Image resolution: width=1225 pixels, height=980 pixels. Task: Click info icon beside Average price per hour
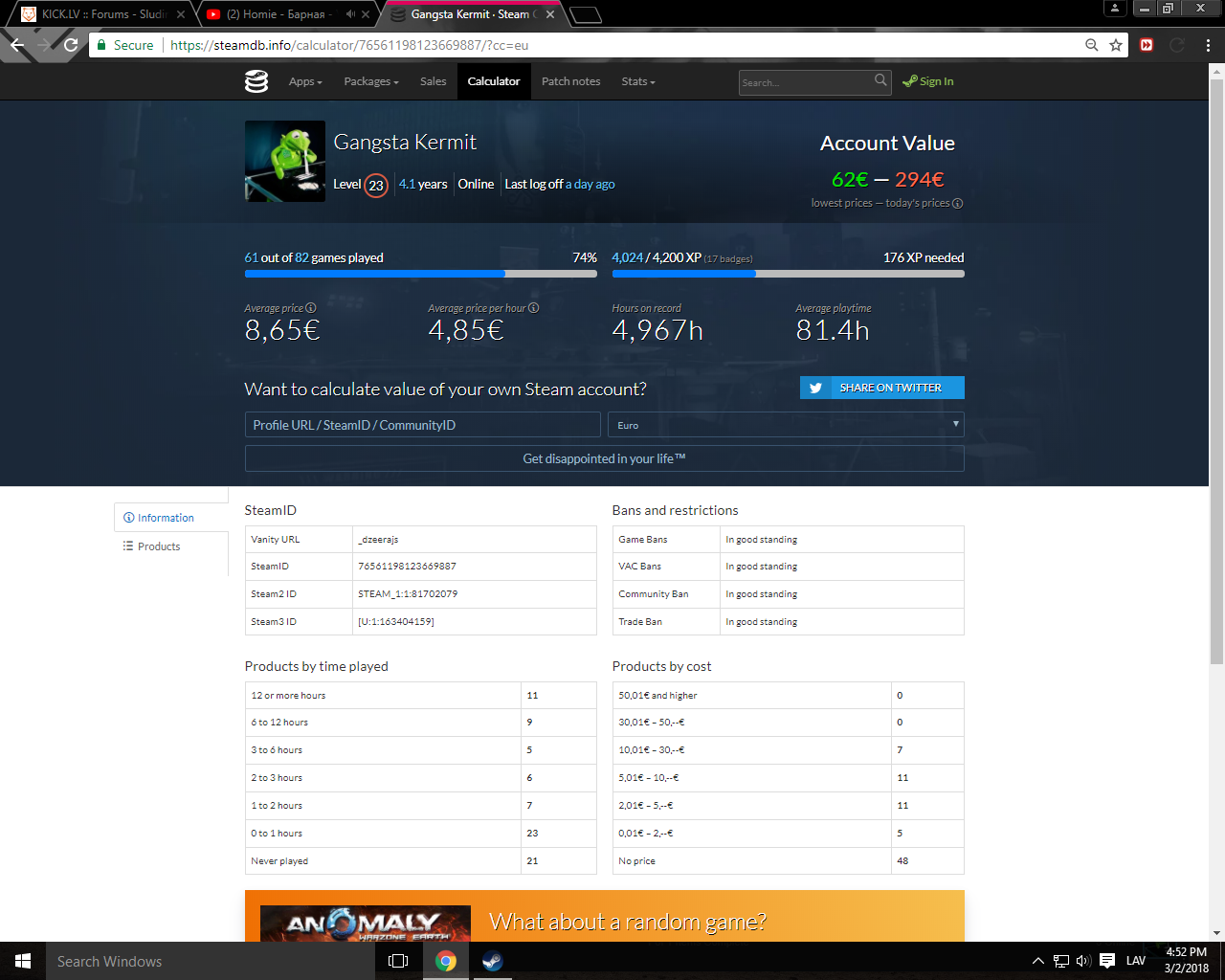click(534, 308)
